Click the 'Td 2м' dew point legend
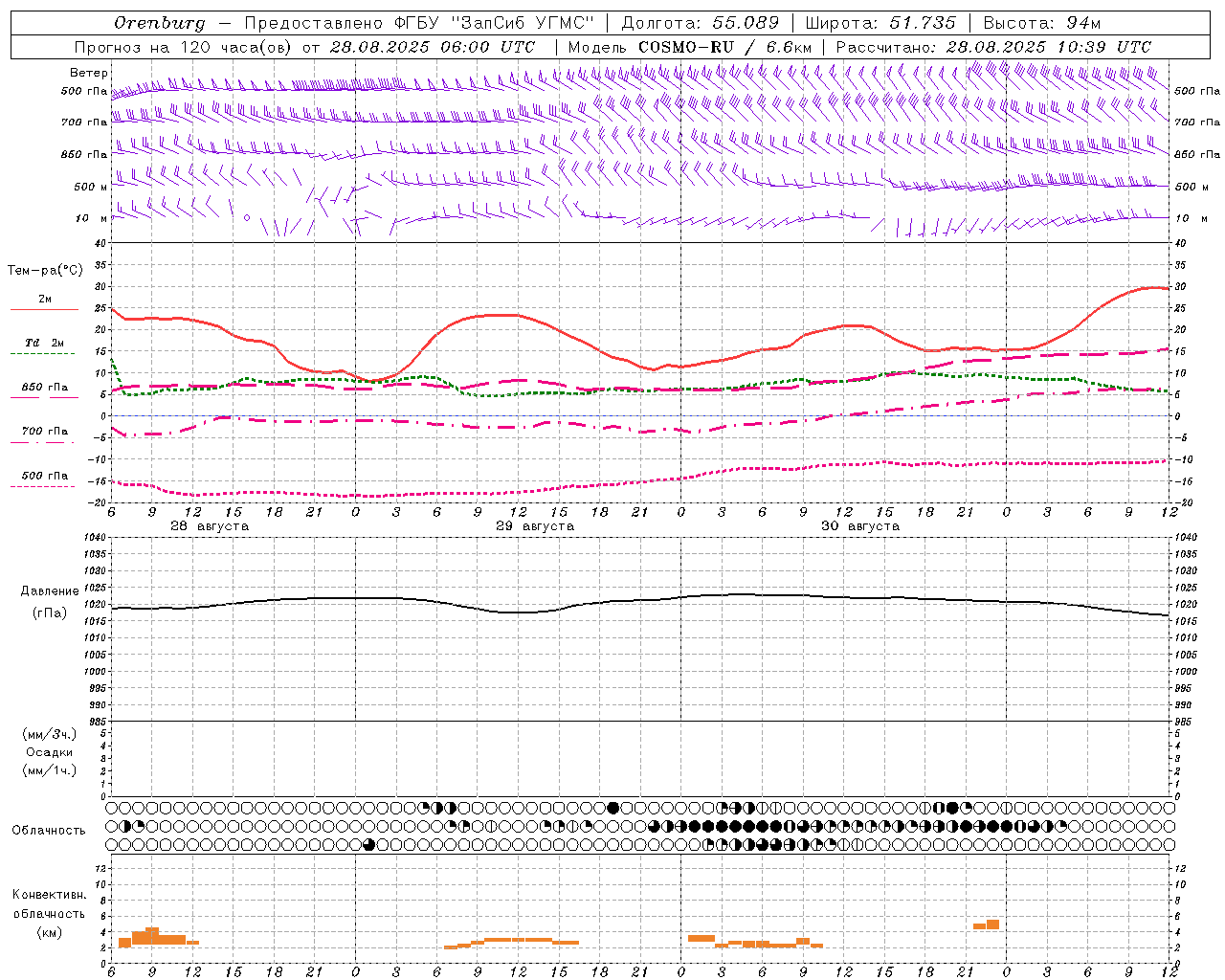The height and width of the screenshot is (980, 1225). 45,343
